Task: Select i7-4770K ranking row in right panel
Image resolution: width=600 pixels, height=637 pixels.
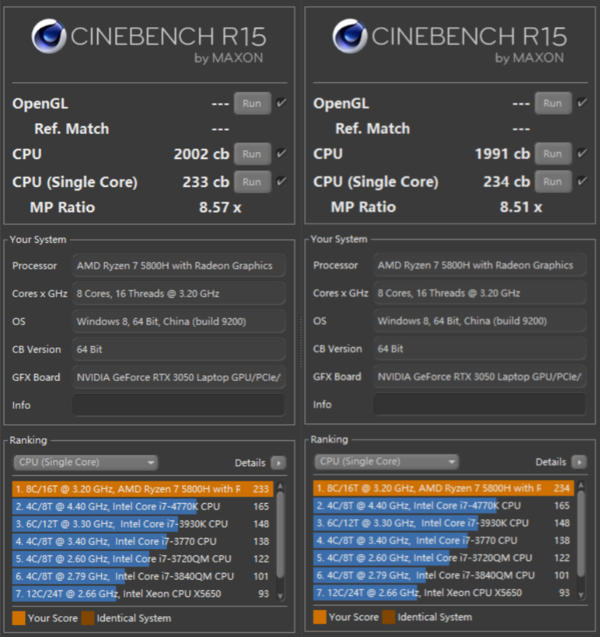Action: click(443, 506)
